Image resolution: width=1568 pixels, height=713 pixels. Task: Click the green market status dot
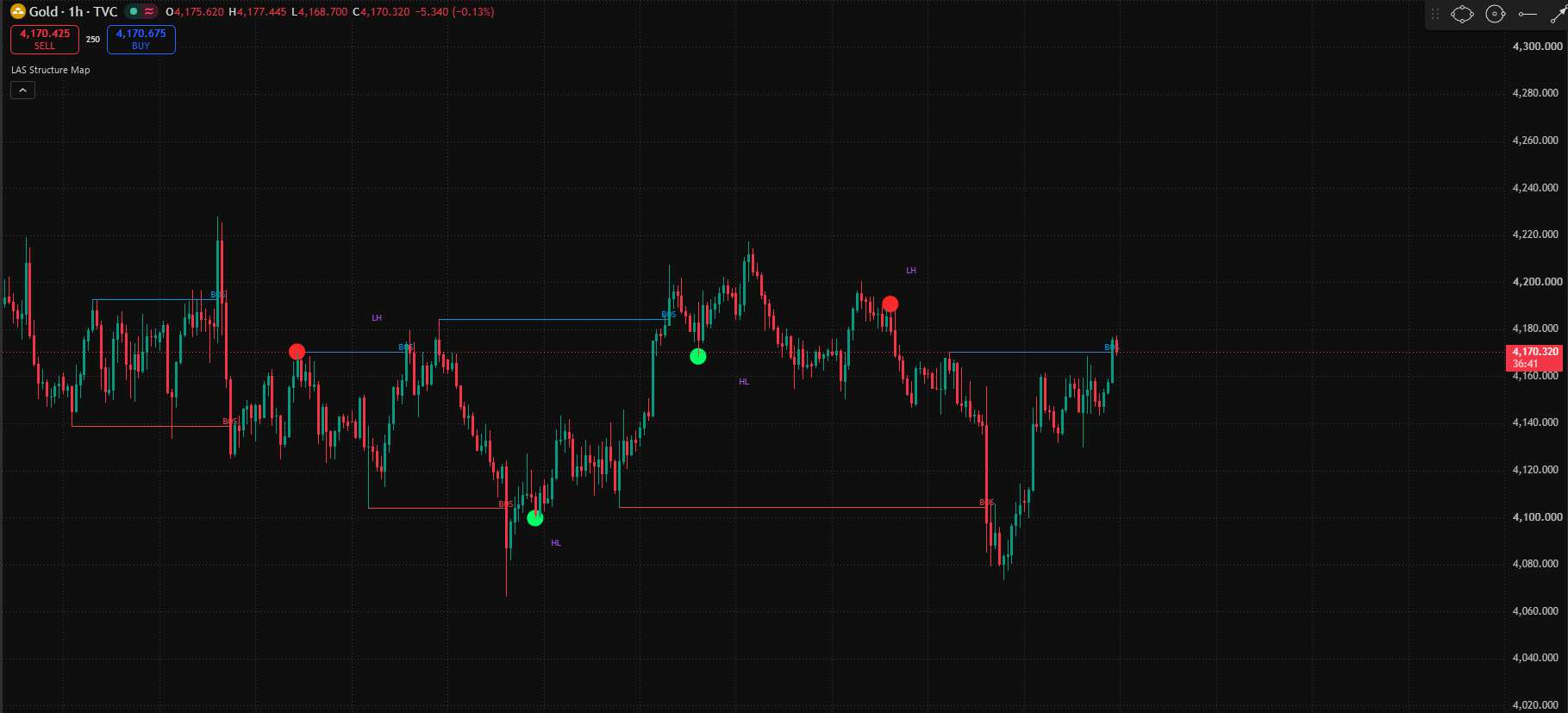click(134, 11)
